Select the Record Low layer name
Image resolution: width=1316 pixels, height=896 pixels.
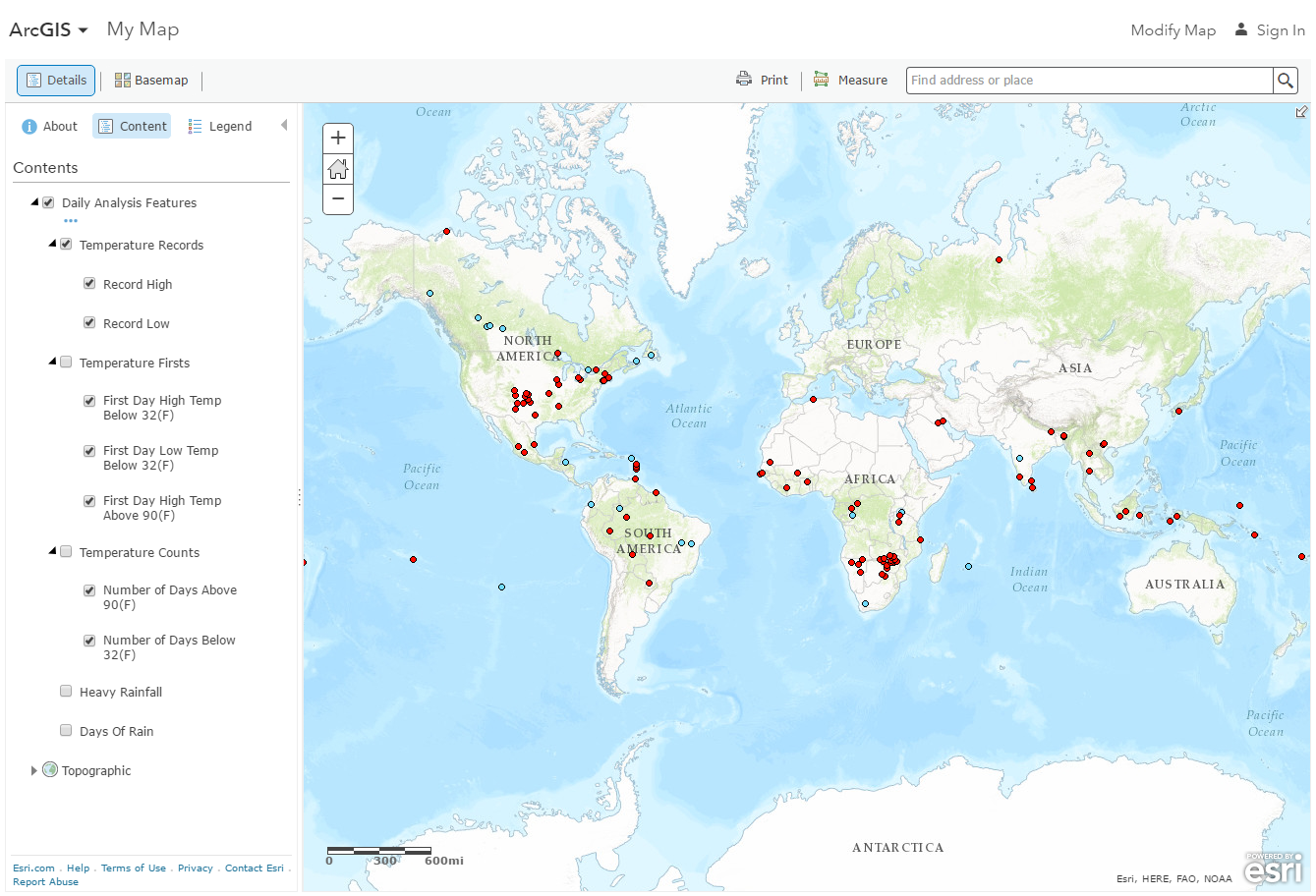click(137, 324)
